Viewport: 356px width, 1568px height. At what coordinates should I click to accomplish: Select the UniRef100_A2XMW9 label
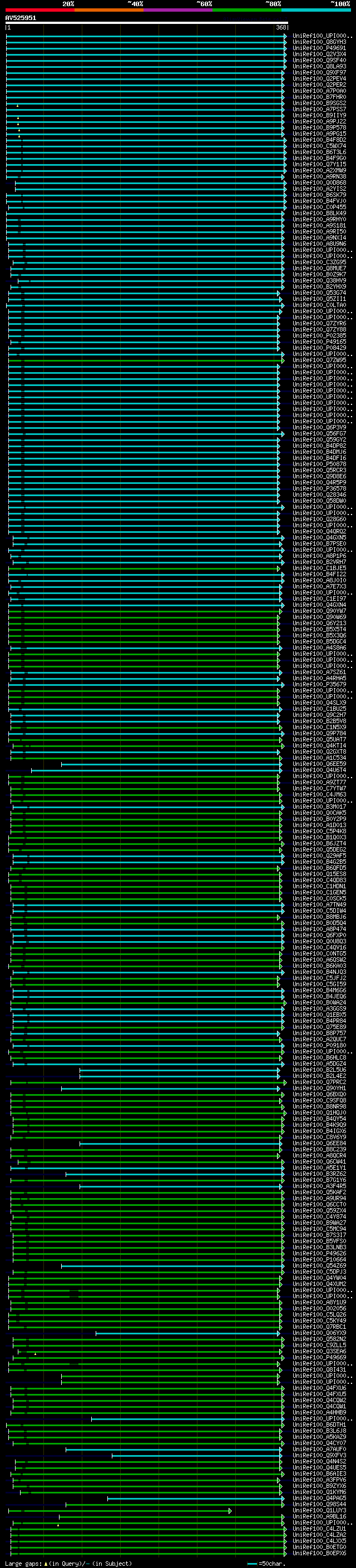(x=319, y=170)
